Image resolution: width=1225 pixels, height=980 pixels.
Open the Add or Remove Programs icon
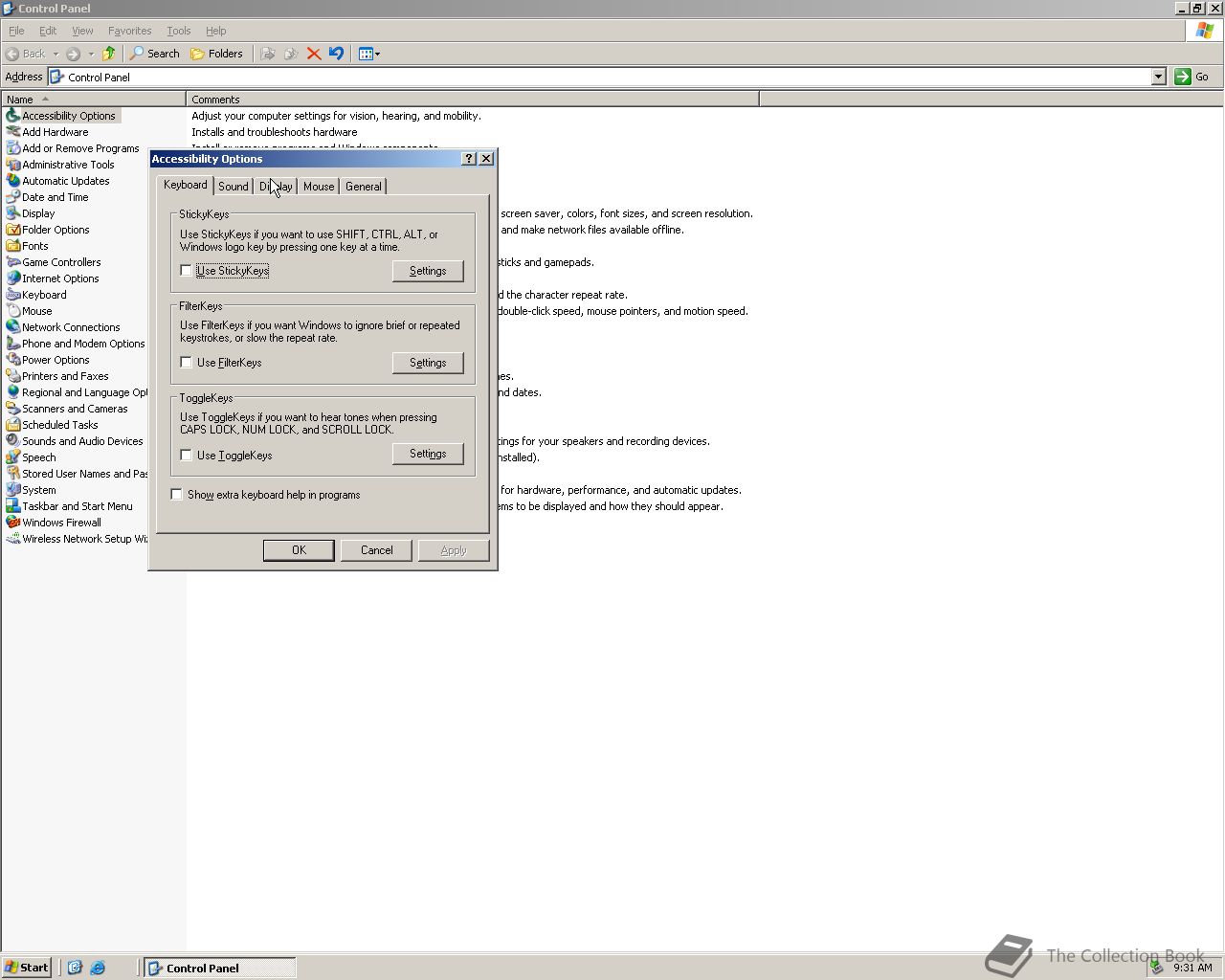[x=12, y=148]
